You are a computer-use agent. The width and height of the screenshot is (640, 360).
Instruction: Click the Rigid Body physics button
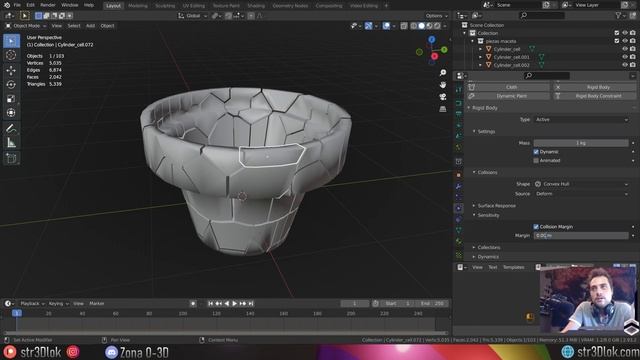point(594,87)
